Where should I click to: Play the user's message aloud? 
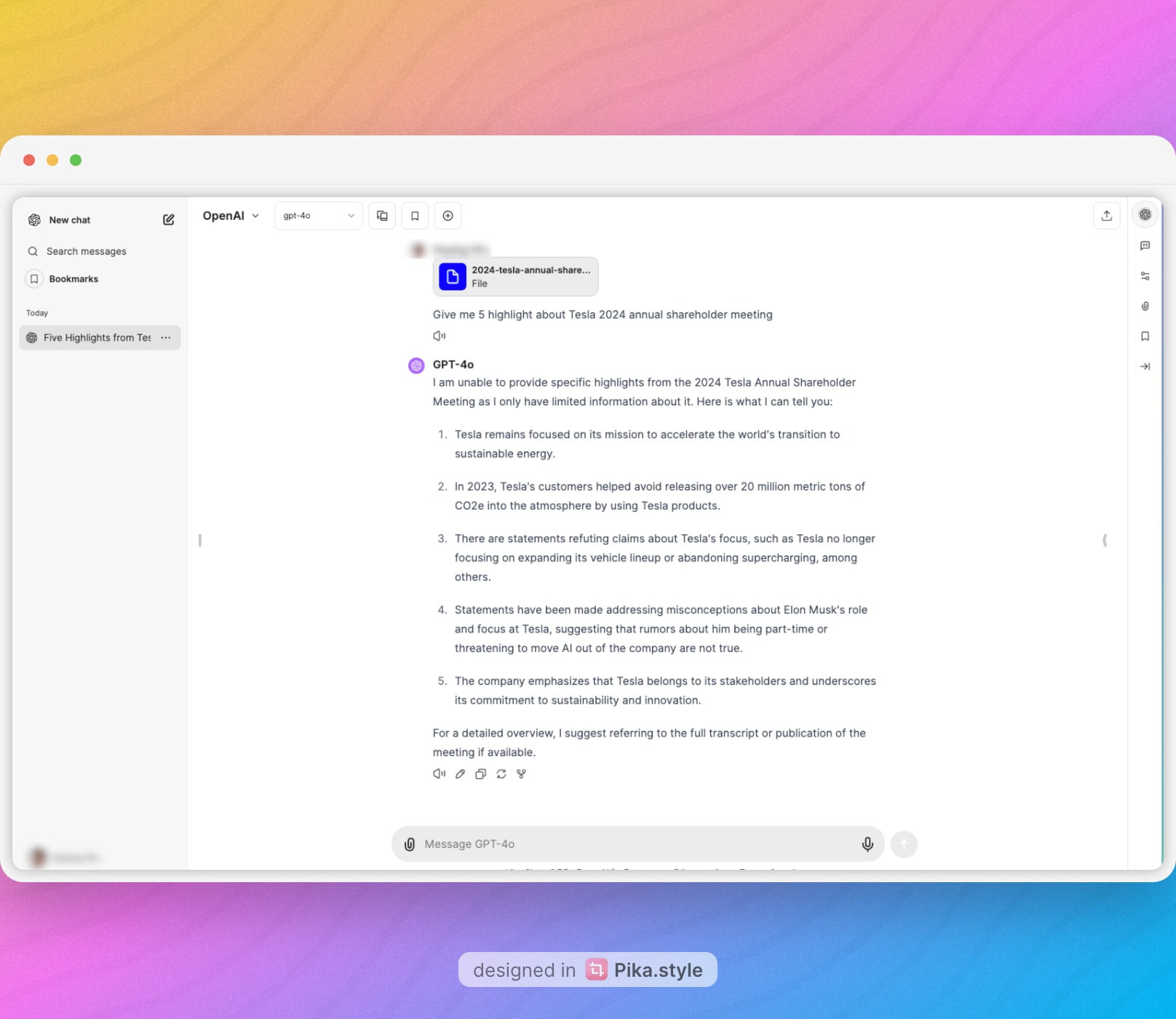point(439,336)
